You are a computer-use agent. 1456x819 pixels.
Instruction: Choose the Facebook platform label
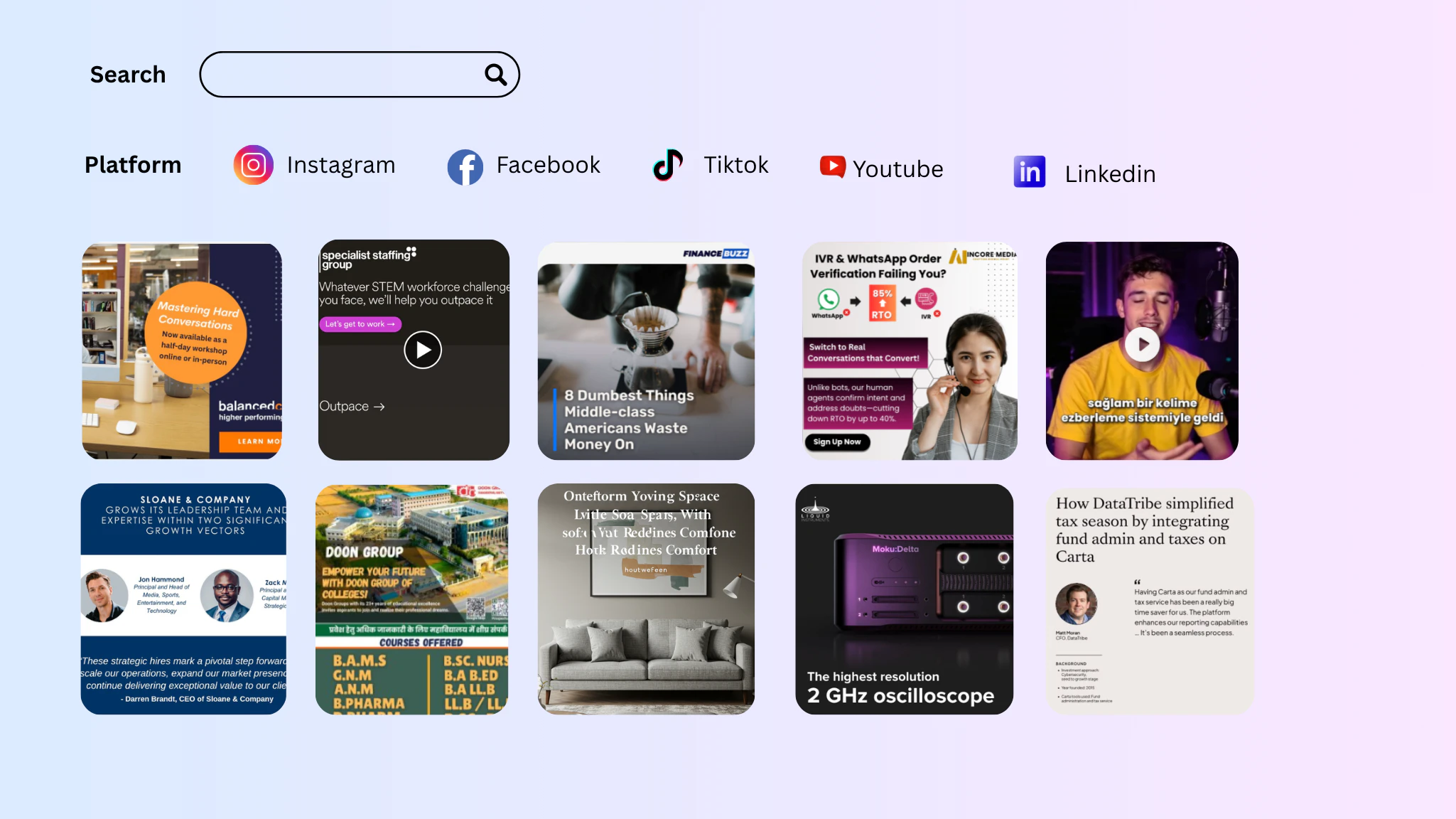click(x=548, y=165)
